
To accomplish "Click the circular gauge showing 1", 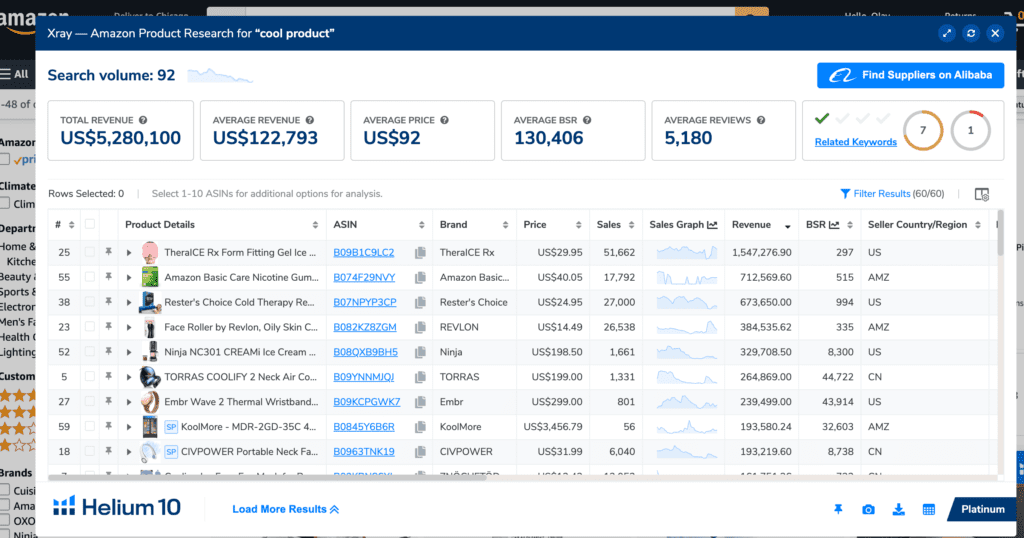I will coord(970,131).
